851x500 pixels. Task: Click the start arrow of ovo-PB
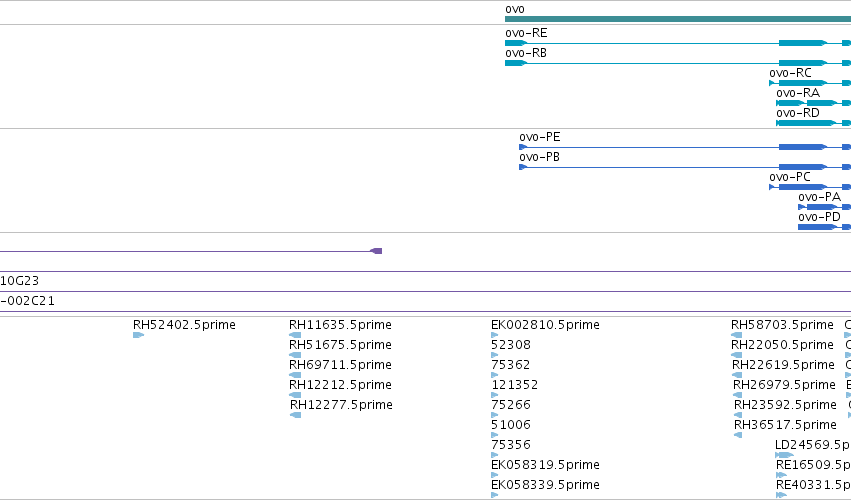(x=523, y=167)
